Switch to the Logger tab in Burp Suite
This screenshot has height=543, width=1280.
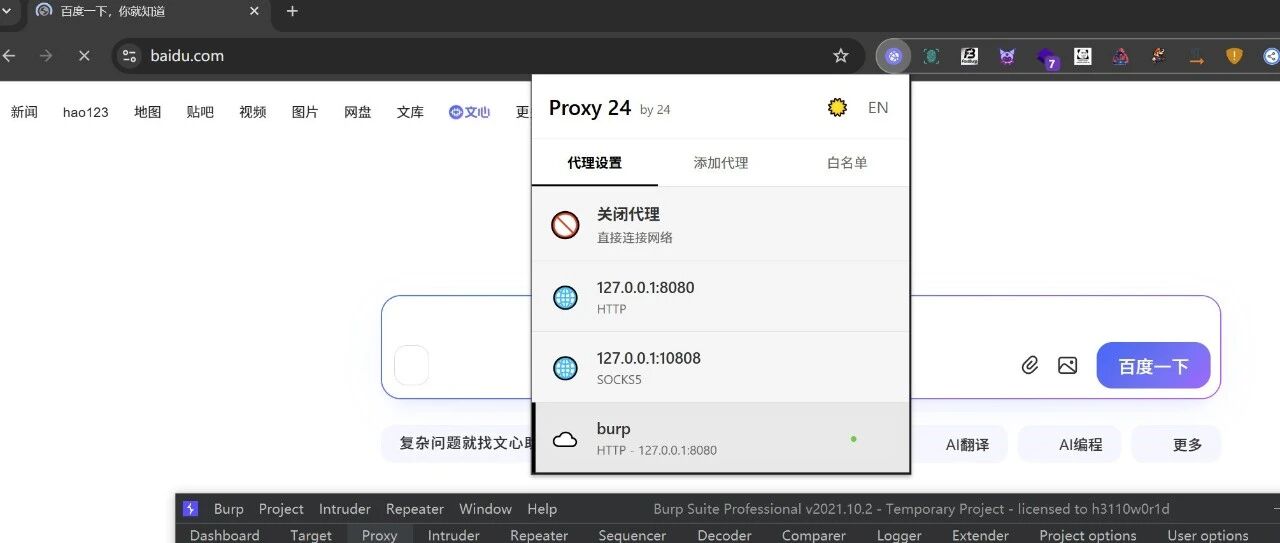click(x=899, y=535)
